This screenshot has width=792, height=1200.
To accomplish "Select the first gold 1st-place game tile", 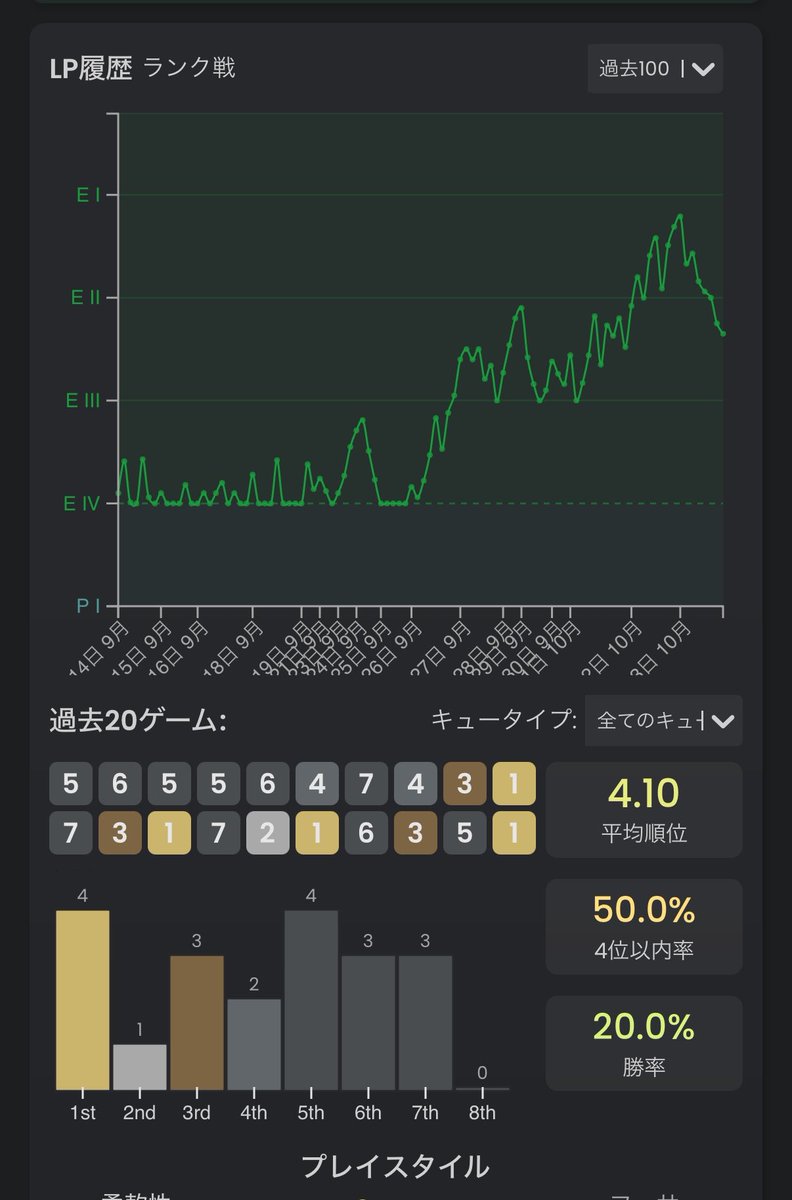I will [514, 784].
